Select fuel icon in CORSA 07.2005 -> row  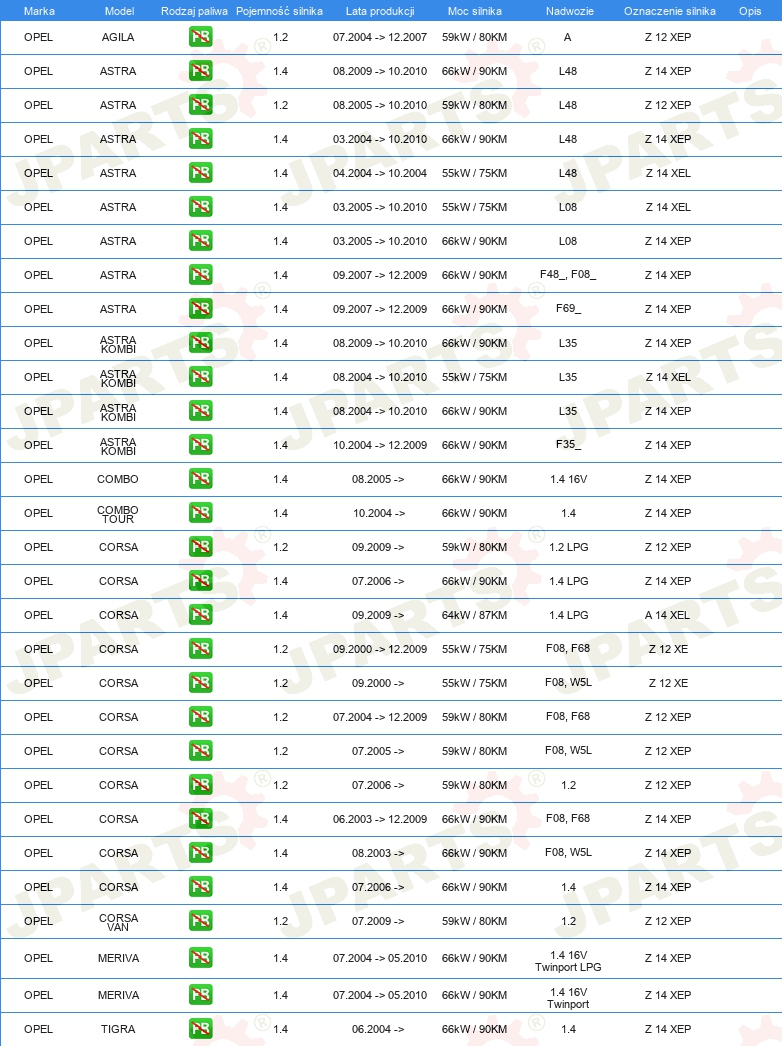(200, 751)
